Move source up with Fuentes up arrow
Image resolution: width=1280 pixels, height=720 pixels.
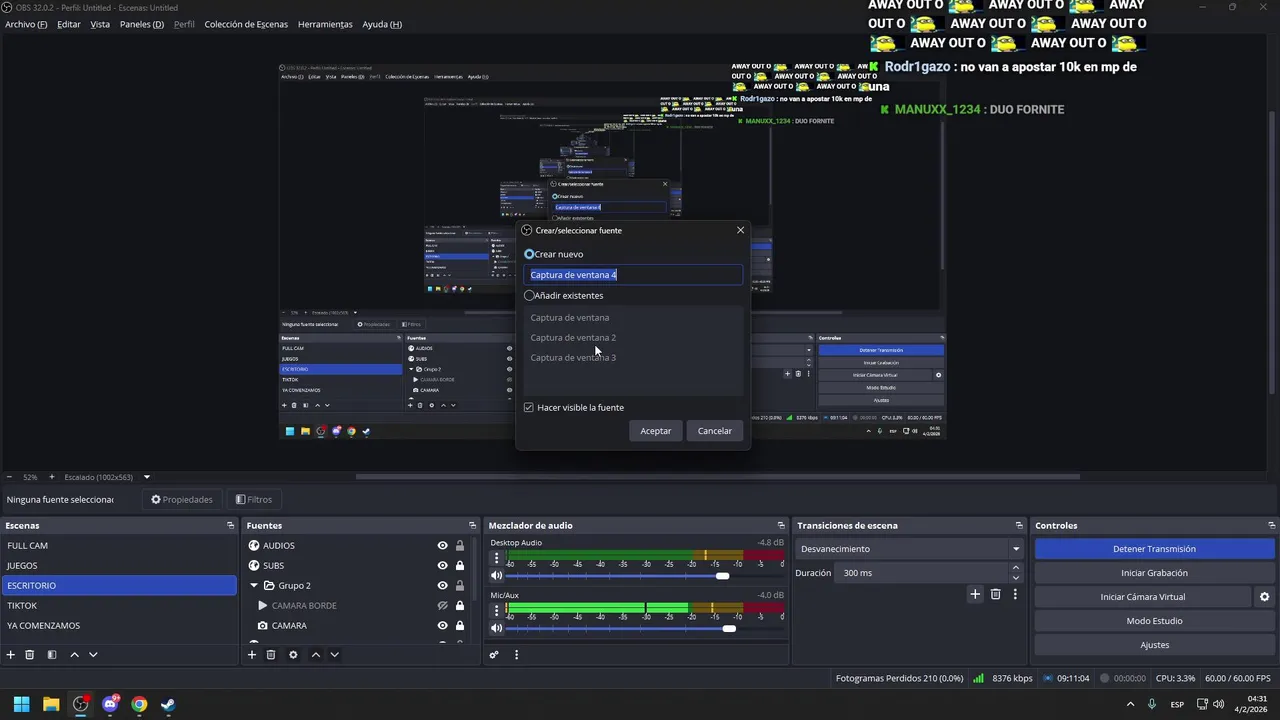(315, 655)
